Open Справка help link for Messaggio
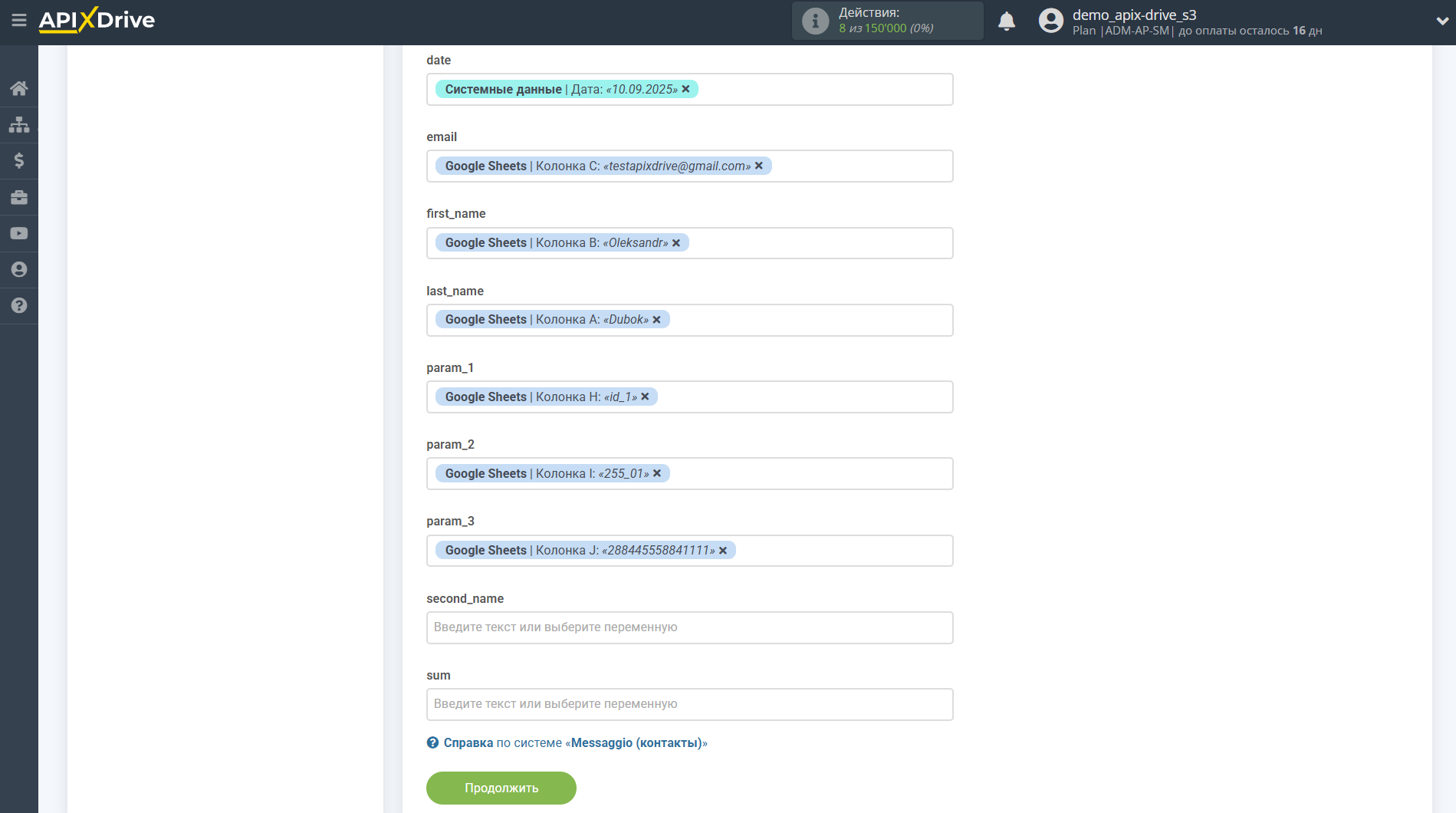1456x813 pixels. click(468, 742)
